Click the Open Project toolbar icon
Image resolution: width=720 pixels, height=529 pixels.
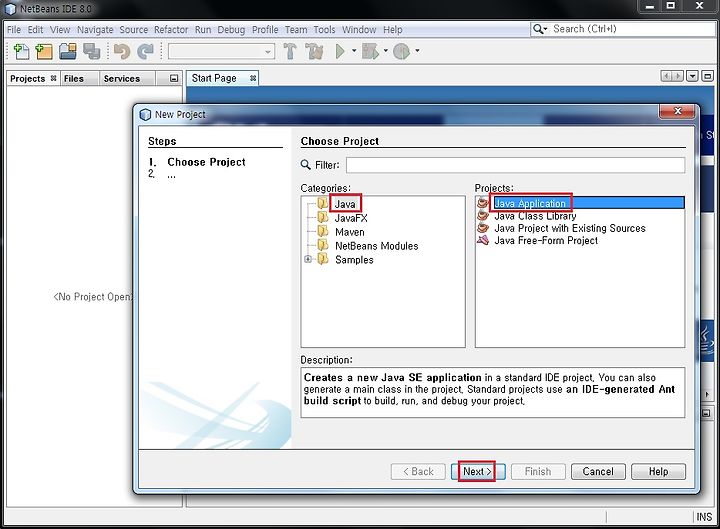coord(68,51)
